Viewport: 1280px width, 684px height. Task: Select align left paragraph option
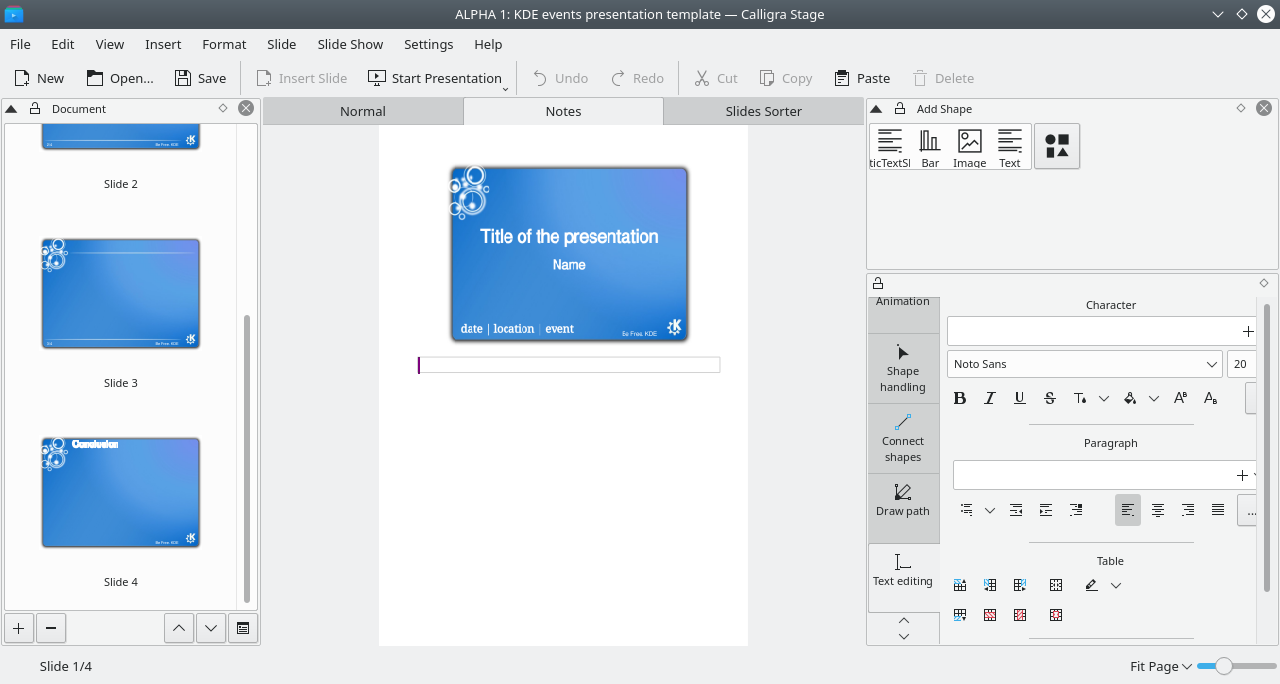point(1128,510)
